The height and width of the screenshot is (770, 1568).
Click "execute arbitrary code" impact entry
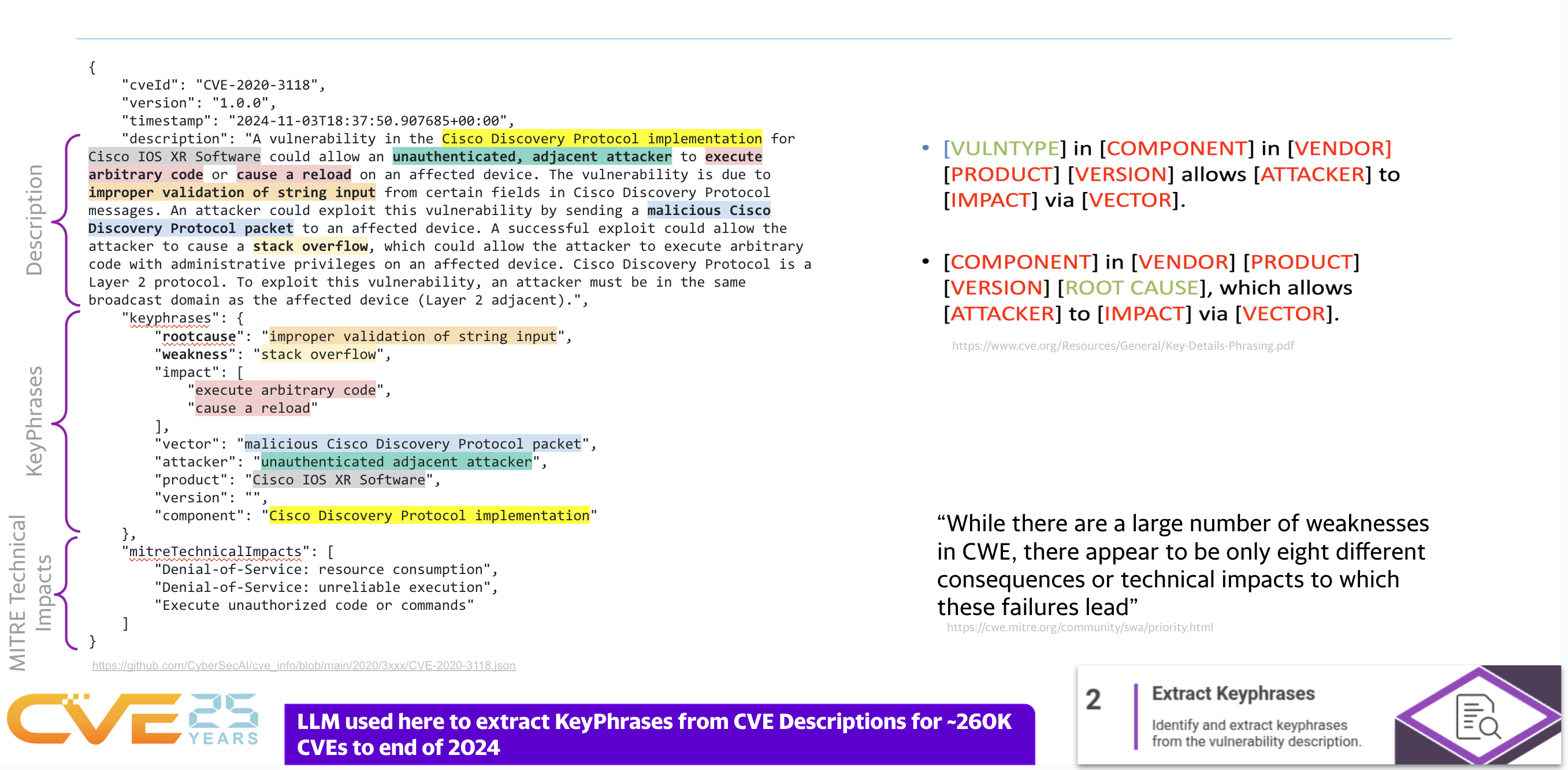point(285,390)
